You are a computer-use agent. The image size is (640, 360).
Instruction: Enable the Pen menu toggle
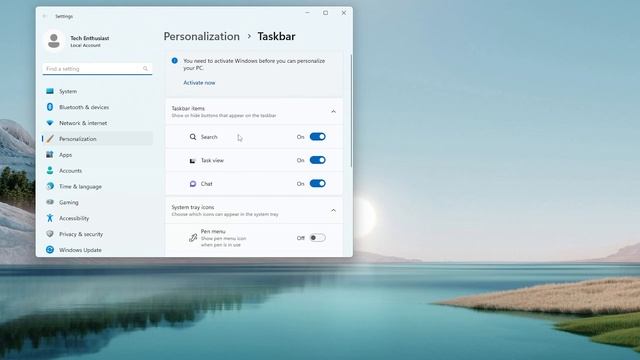[x=318, y=238]
